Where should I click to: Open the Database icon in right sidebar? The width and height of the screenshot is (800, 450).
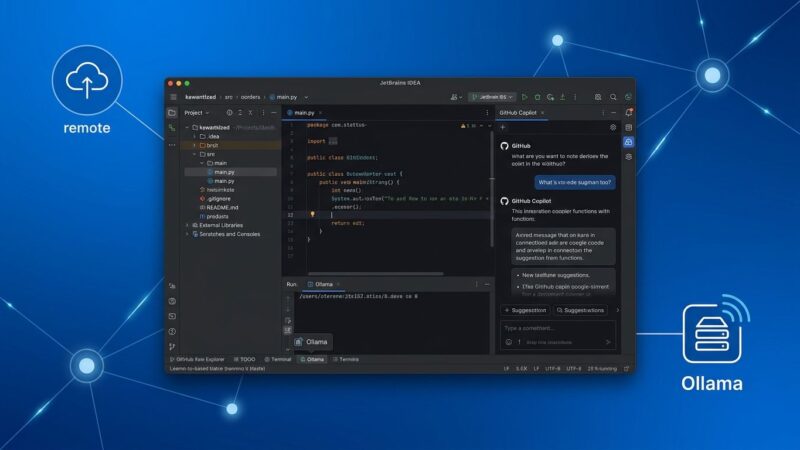(629, 128)
